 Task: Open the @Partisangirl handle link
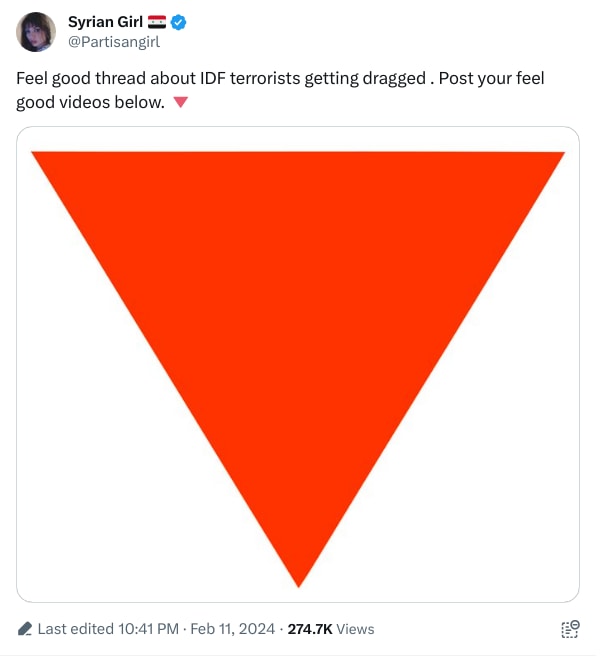[114, 42]
